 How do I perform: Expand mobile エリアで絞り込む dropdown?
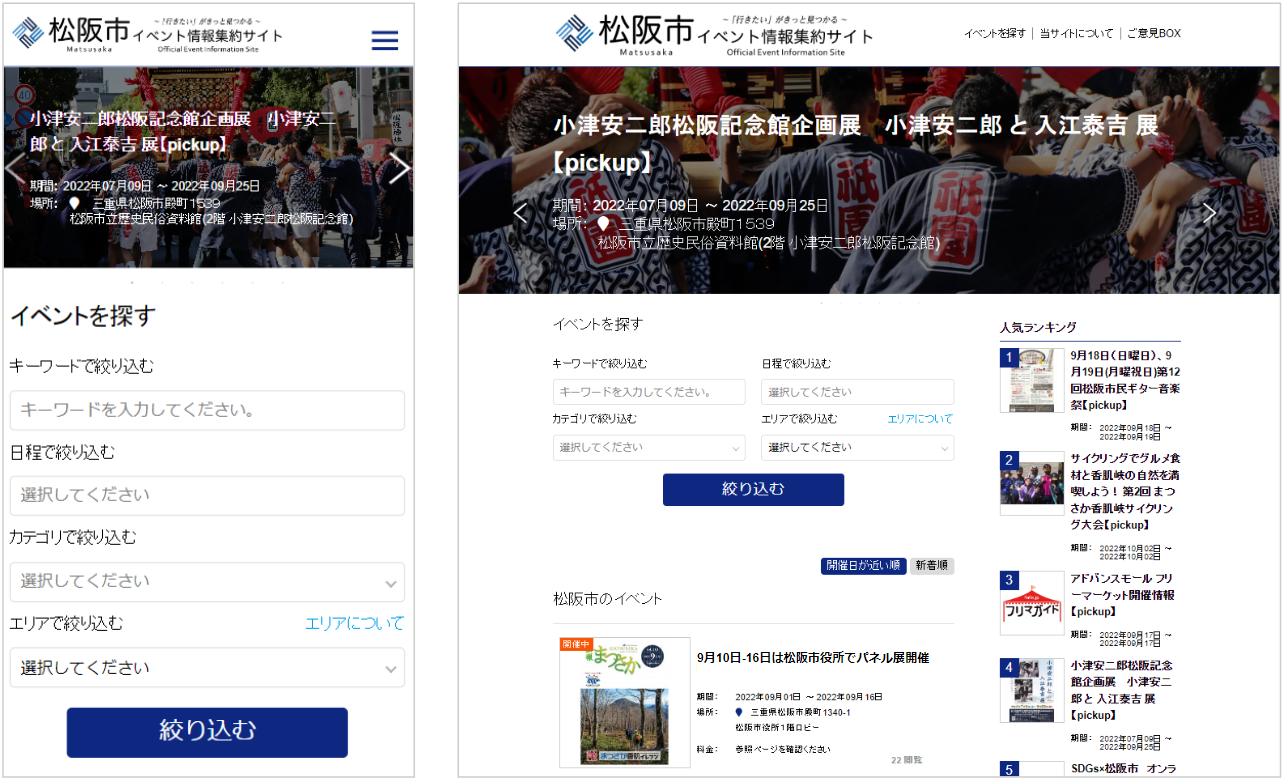pyautogui.click(x=207, y=667)
